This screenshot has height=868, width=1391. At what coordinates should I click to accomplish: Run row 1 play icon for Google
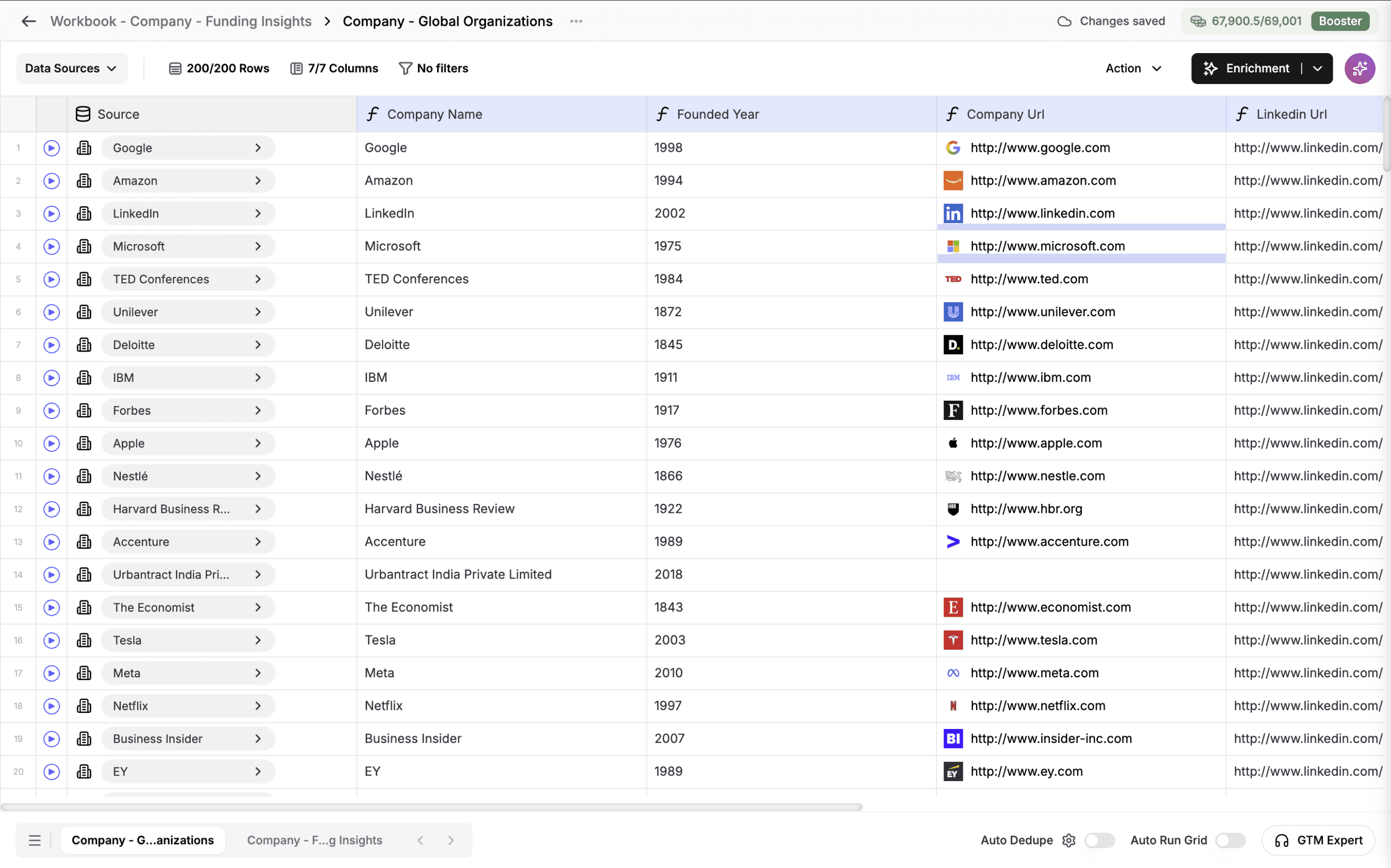click(x=51, y=148)
